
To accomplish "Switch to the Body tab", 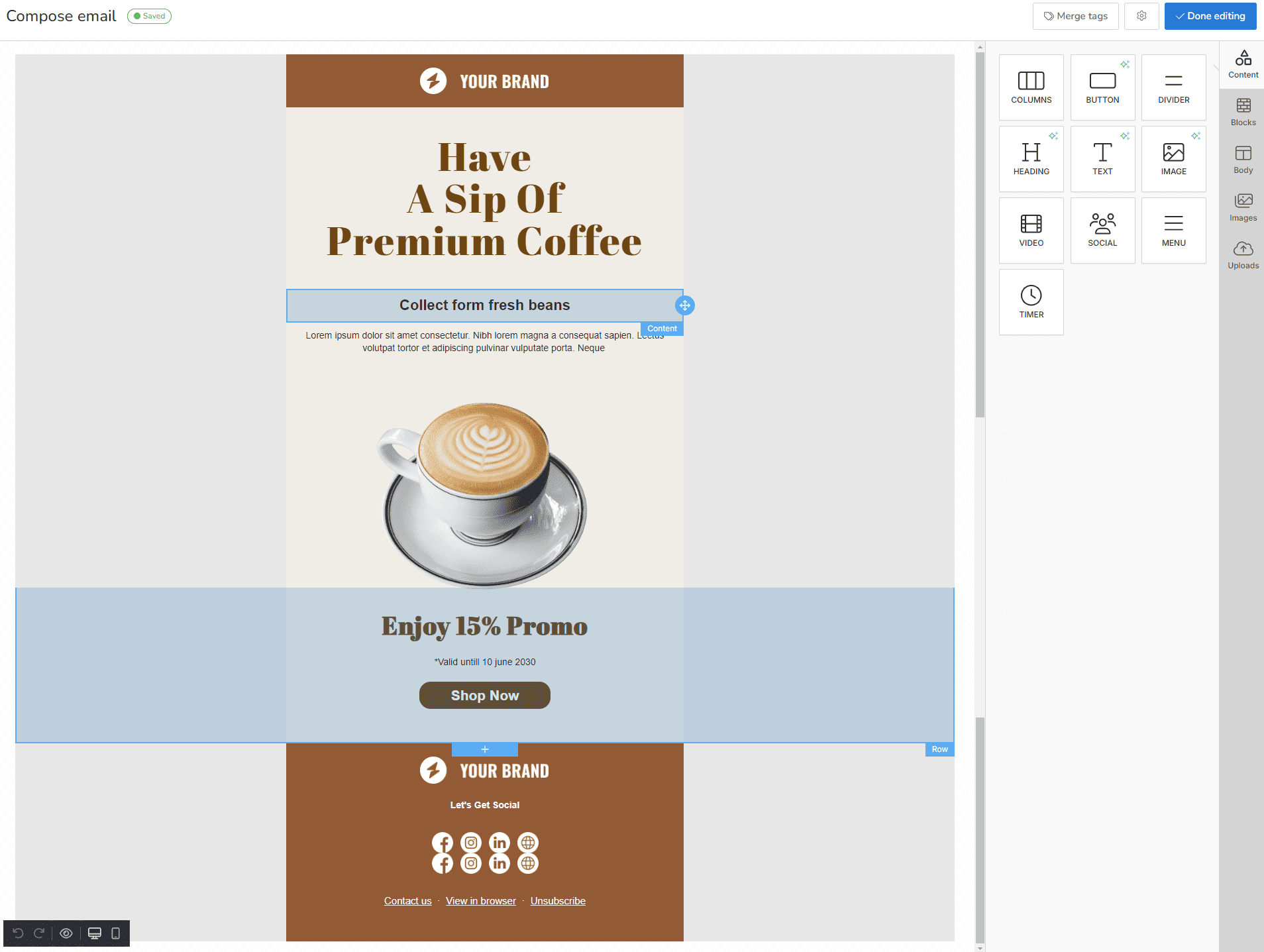I will click(x=1243, y=160).
